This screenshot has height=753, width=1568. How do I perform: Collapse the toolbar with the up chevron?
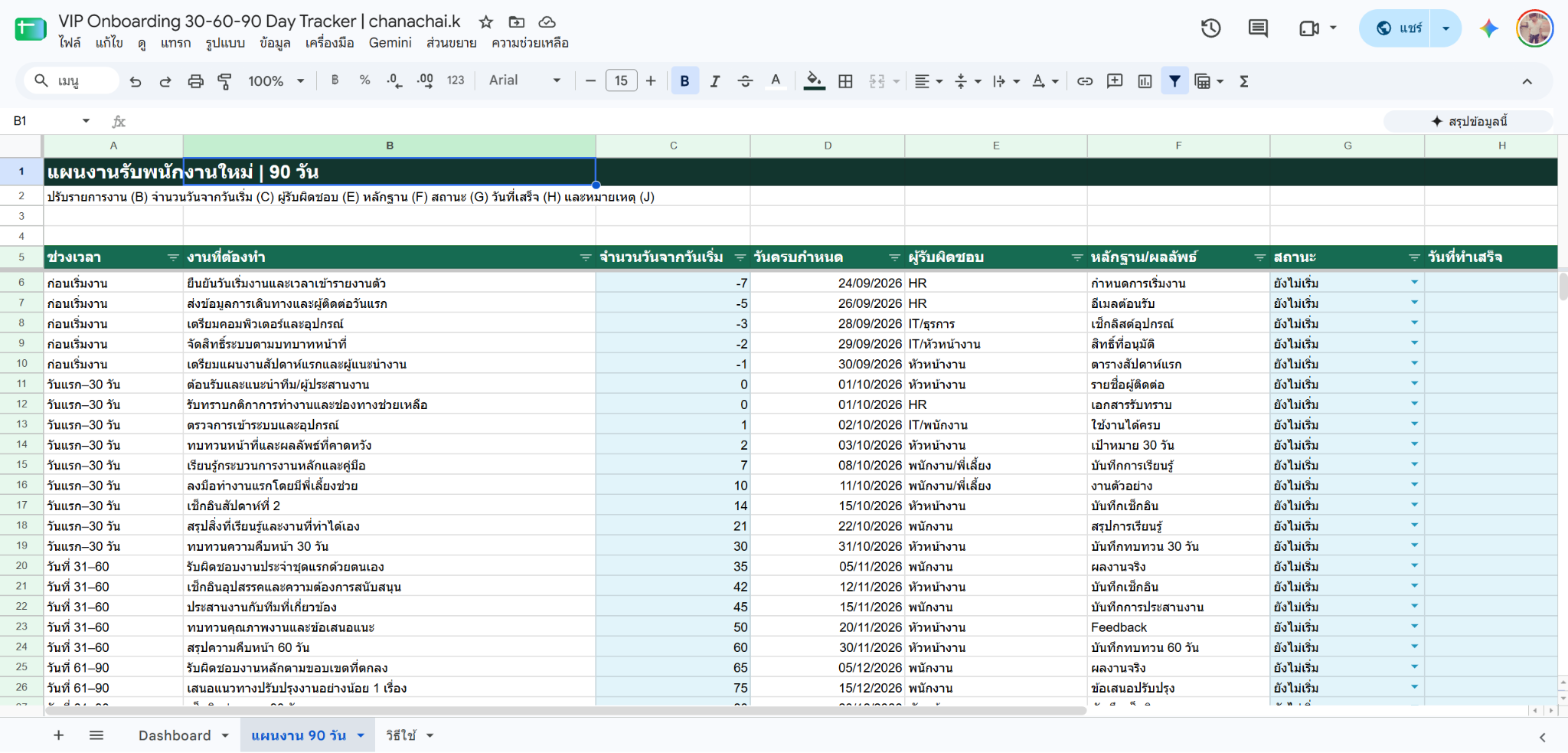tap(1527, 81)
